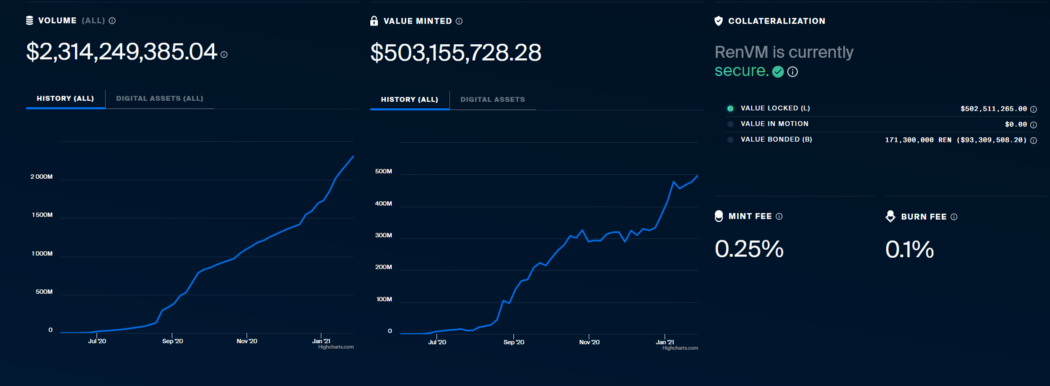The image size is (1050, 386).
Task: Click the 1 500M axis label on Volume chart
Action: click(42, 215)
